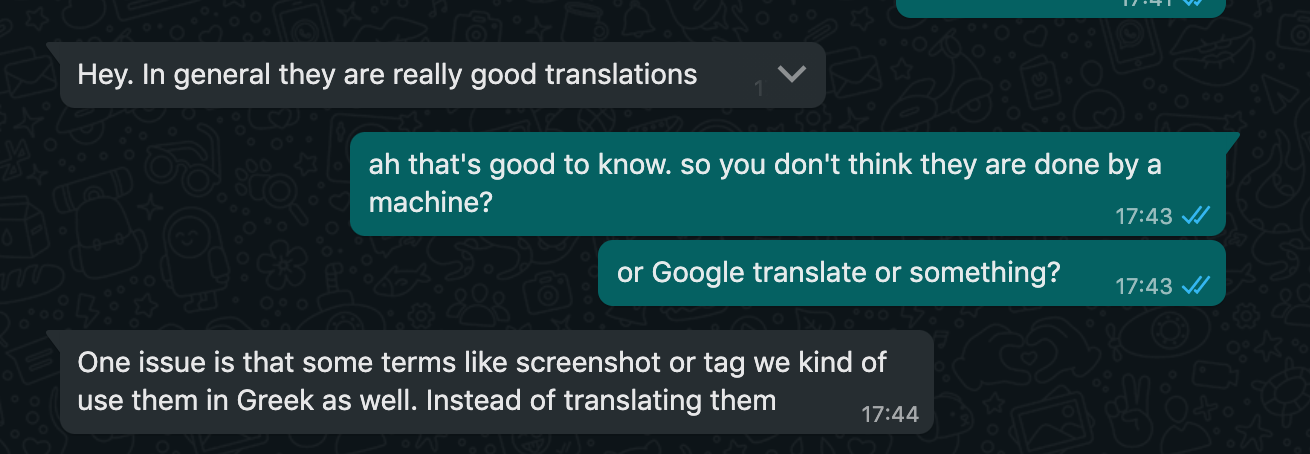1310x454 pixels.
Task: Open the message options chevron on the 'Hey. In general' message
Action: pyautogui.click(x=791, y=75)
